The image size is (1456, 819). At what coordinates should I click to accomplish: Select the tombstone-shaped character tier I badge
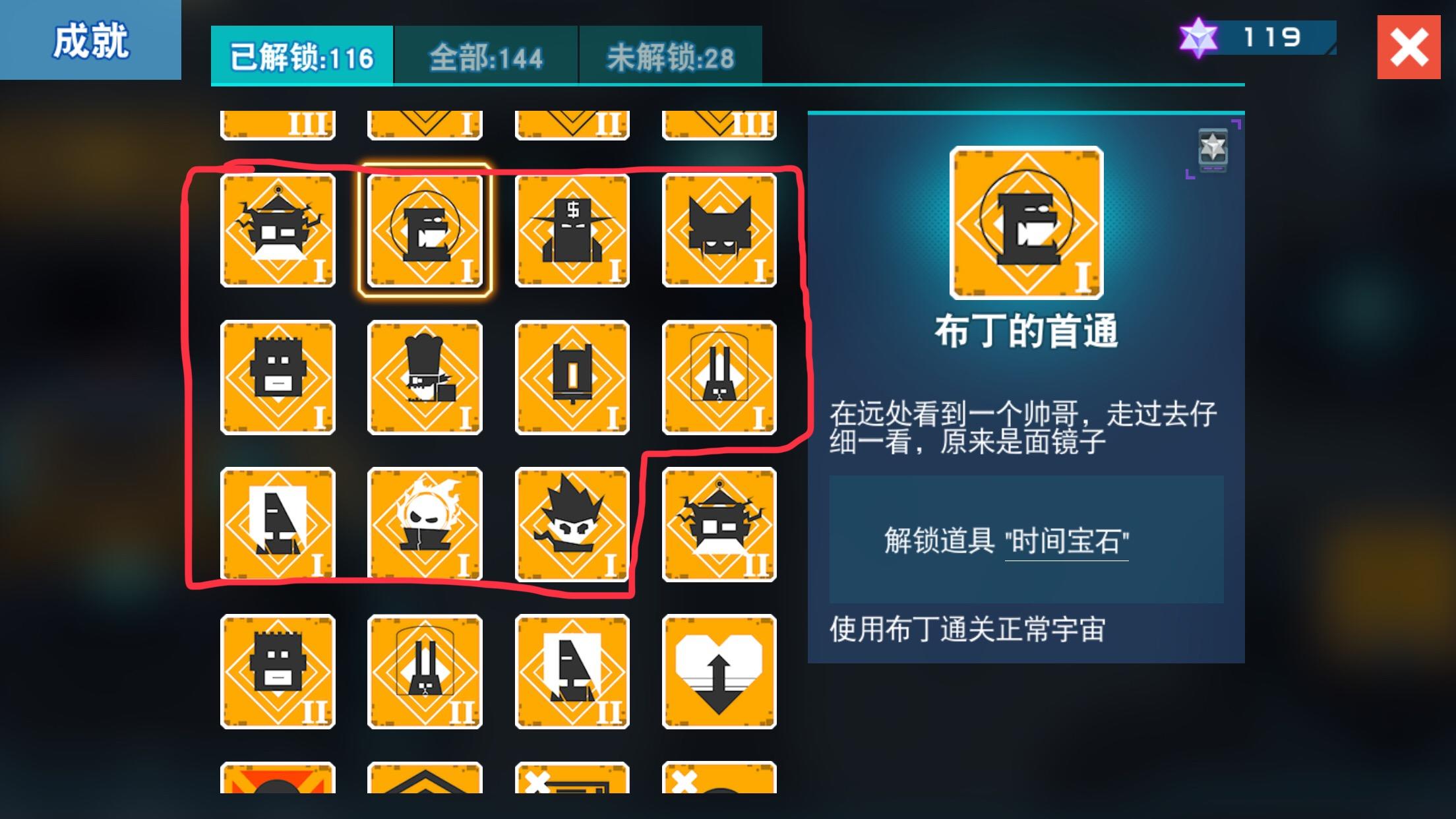pyautogui.click(x=572, y=377)
